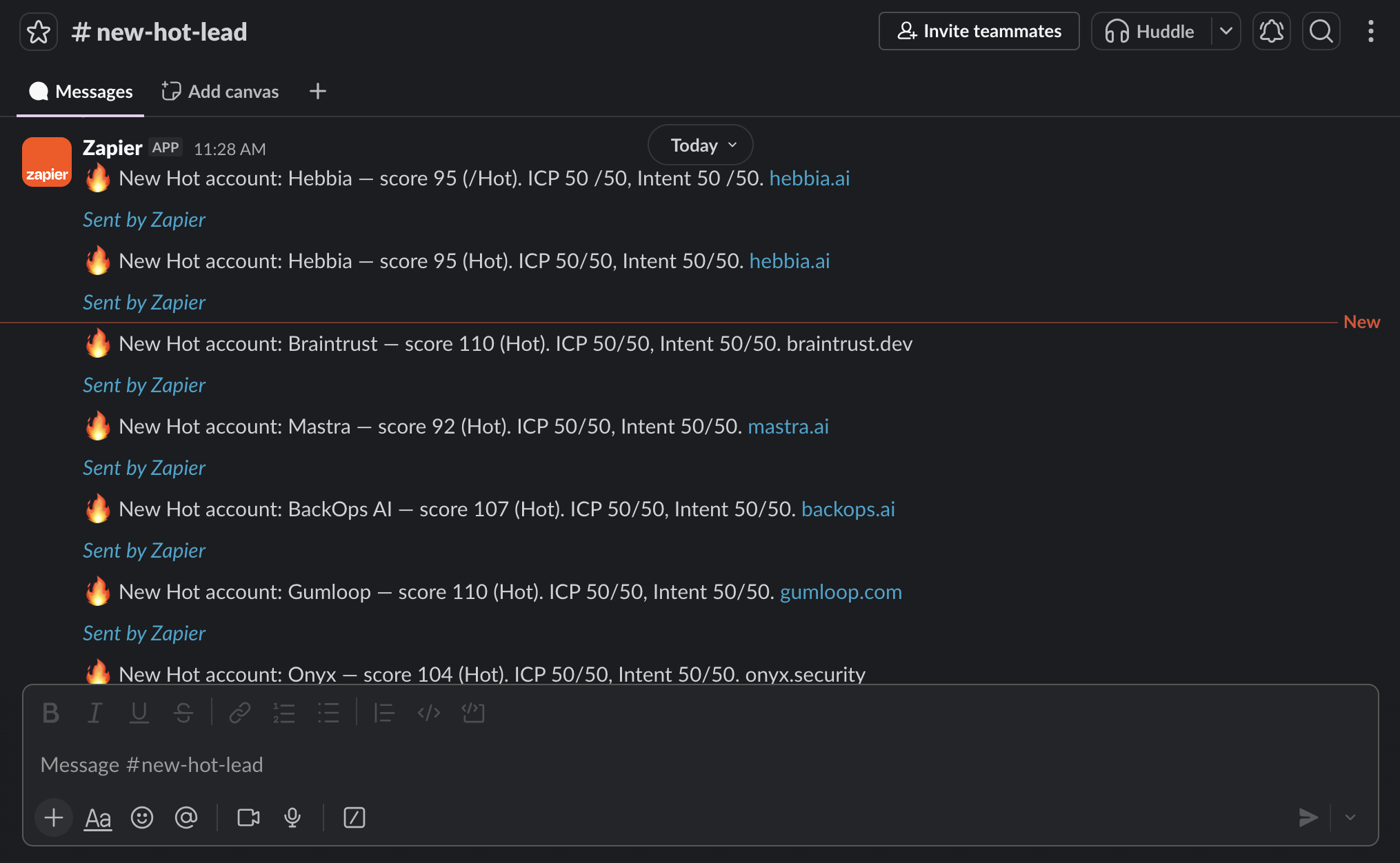
Task: Toggle strikethrough formatting
Action: pyautogui.click(x=183, y=713)
